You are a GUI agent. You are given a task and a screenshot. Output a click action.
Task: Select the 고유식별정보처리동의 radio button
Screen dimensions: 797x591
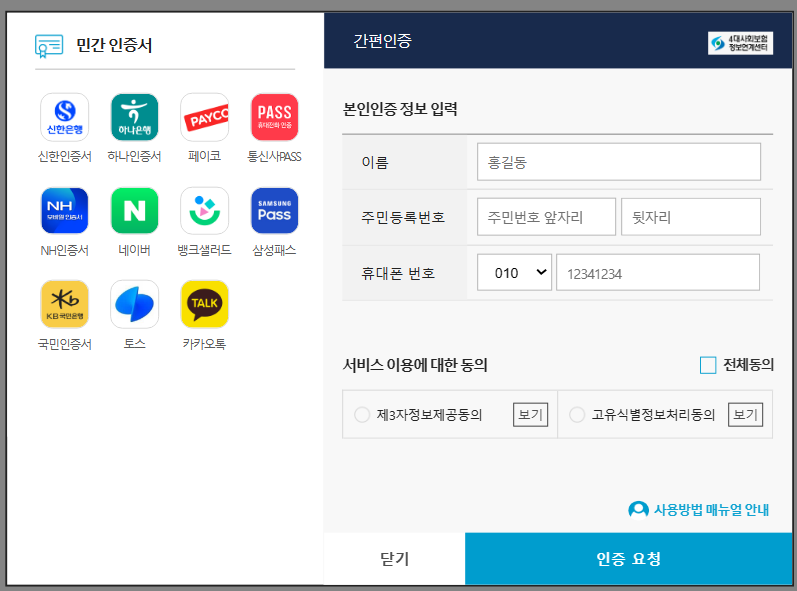point(577,415)
